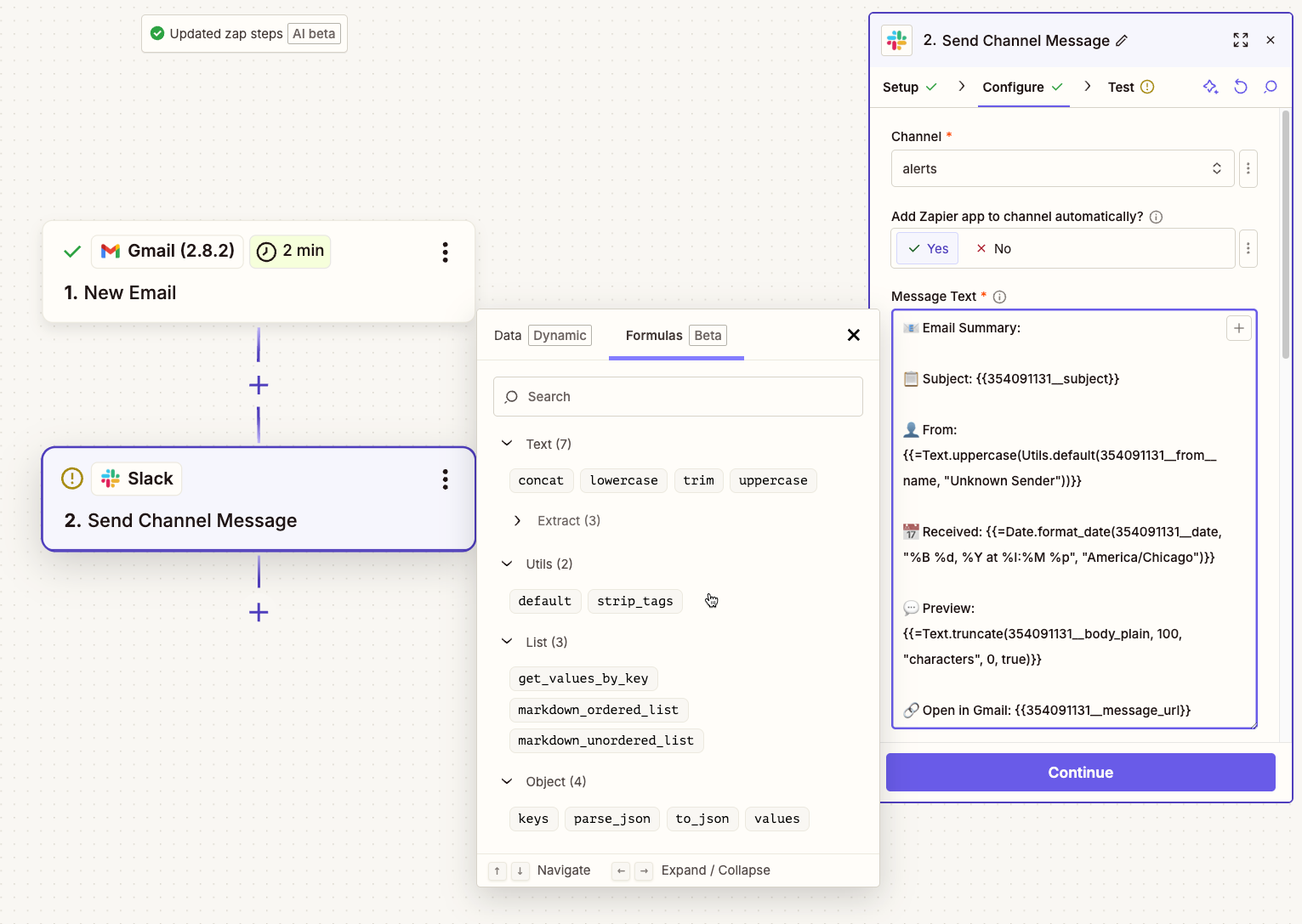The width and height of the screenshot is (1302, 924).
Task: Add a step between Gmail and Slack
Action: point(259,385)
